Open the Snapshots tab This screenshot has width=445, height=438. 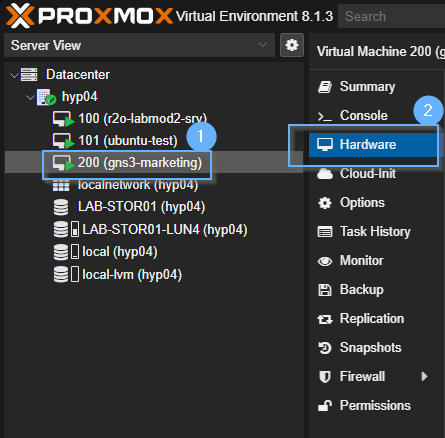click(377, 348)
